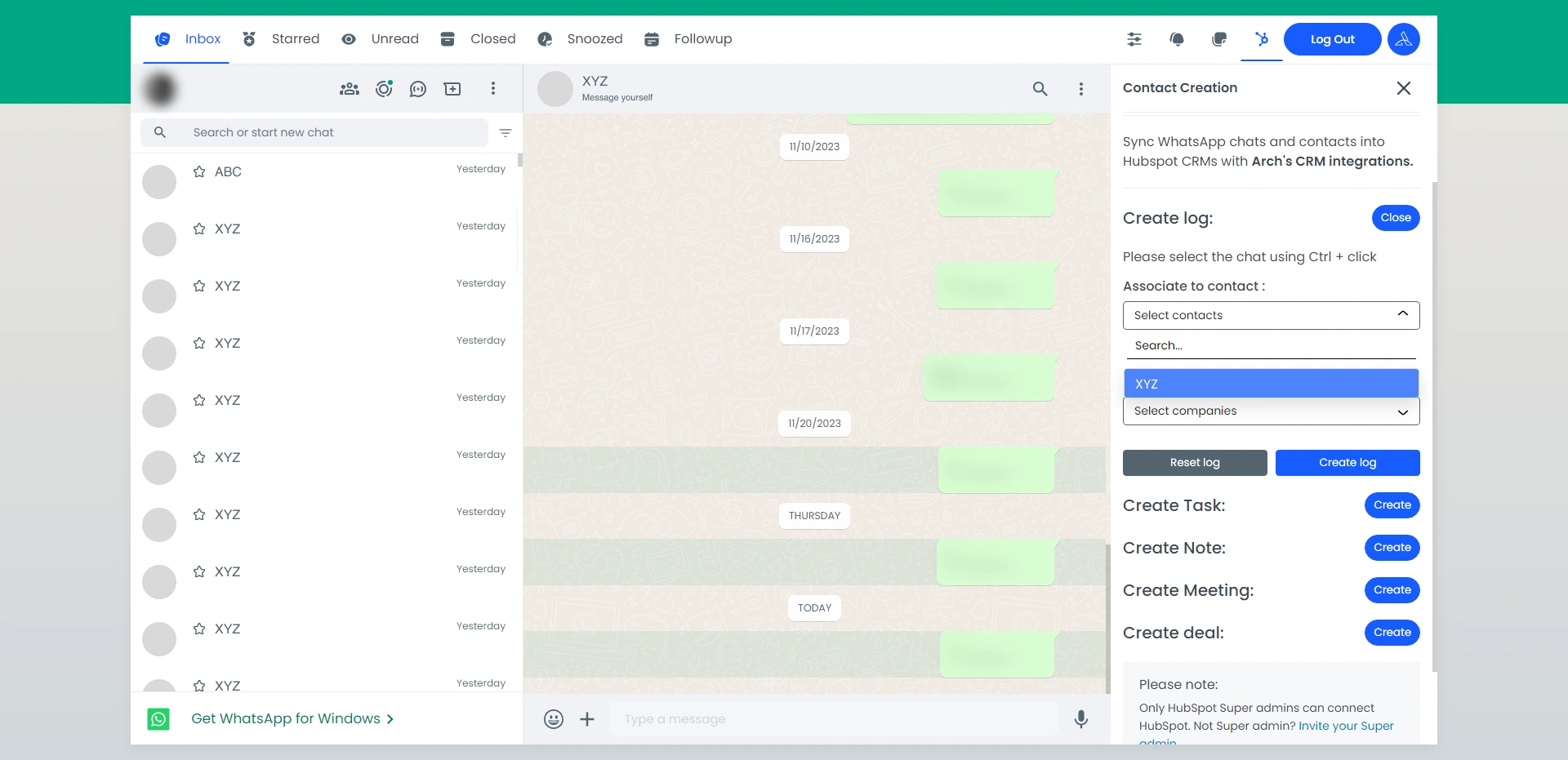Click the microphone voice message icon
This screenshot has height=760, width=1568.
1080,719
